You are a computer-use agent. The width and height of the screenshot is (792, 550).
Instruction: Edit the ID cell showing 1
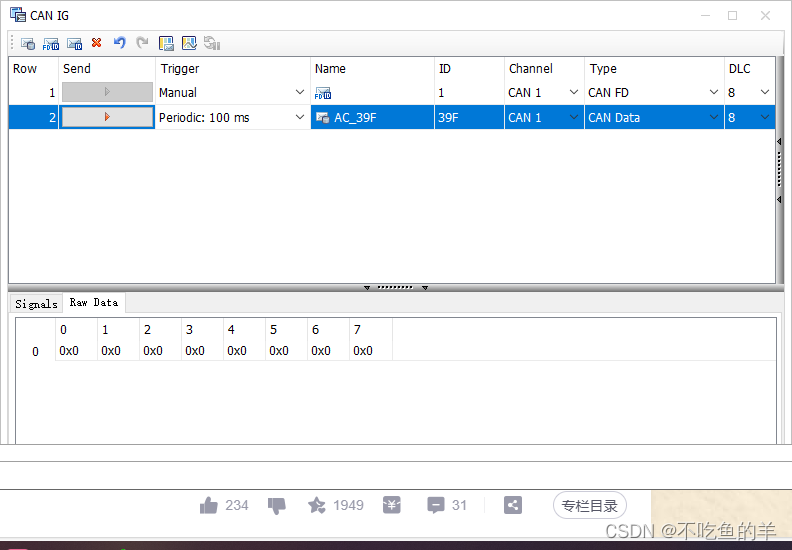pos(469,92)
